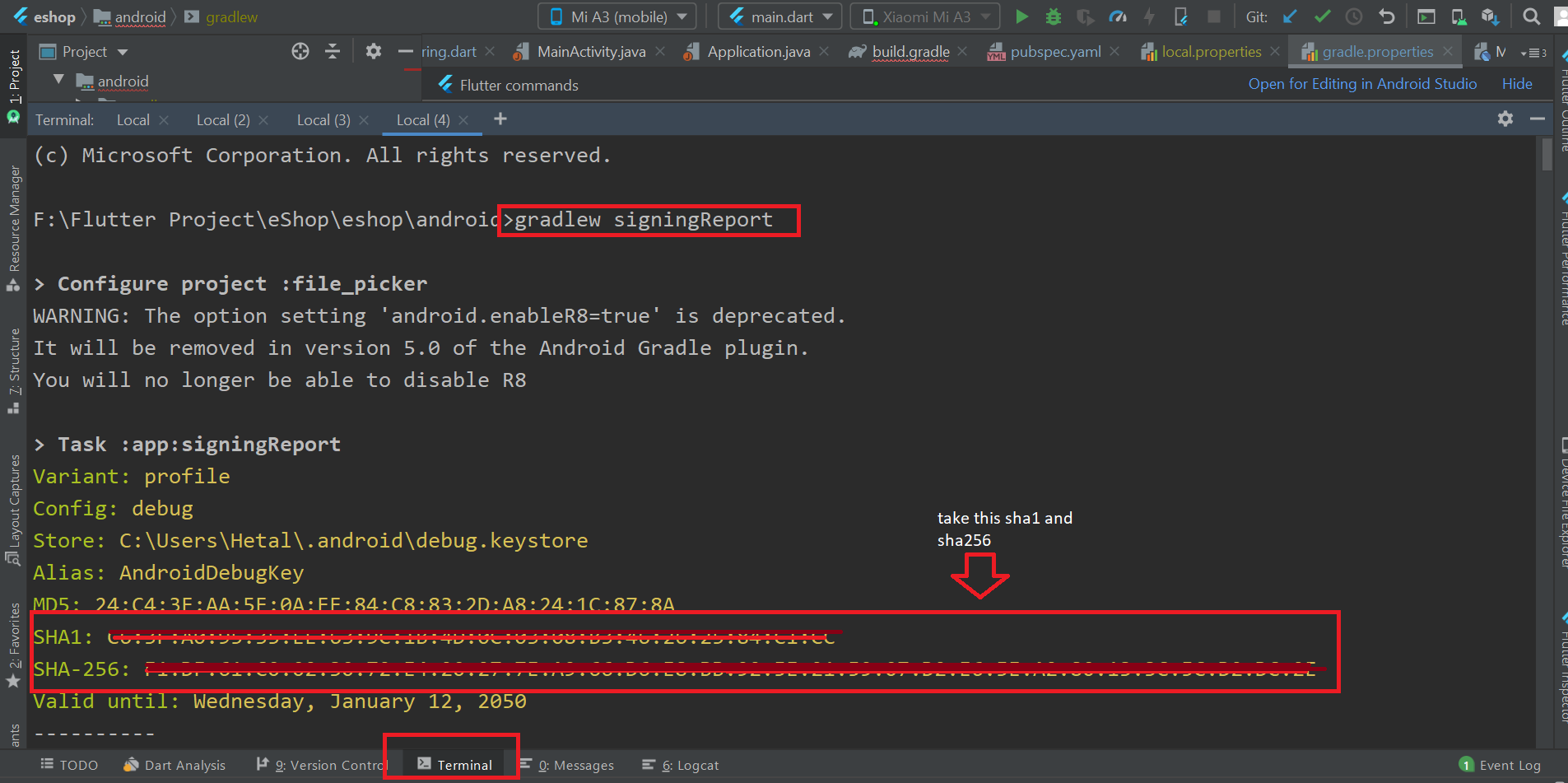Viewport: 1568px width, 783px height.
Task: Click the Hide link in Flutter banner
Action: pos(1517,84)
